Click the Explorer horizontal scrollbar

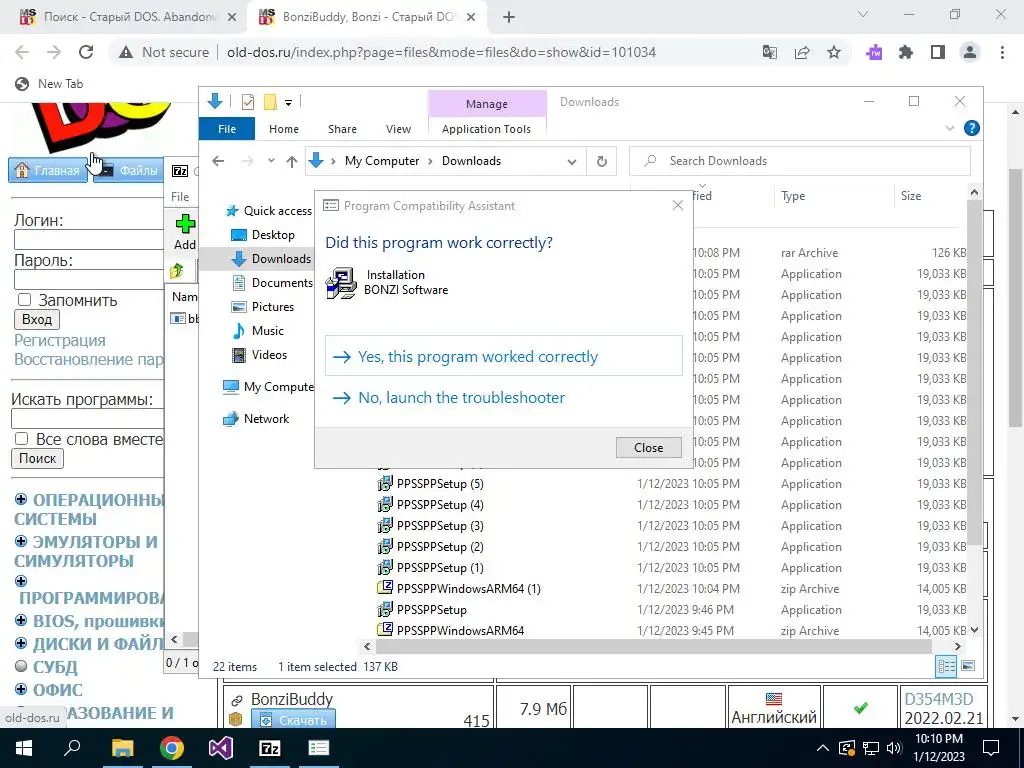click(653, 646)
